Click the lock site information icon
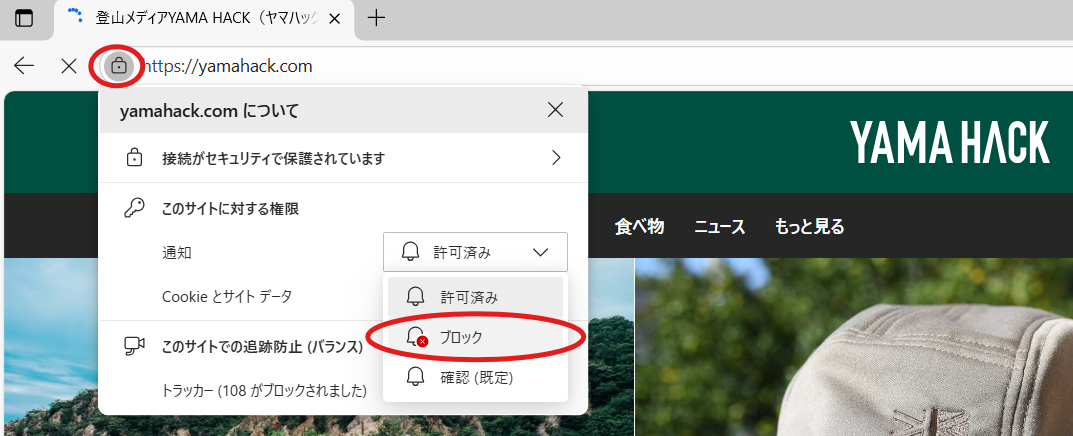The height and width of the screenshot is (436, 1073). coord(119,66)
